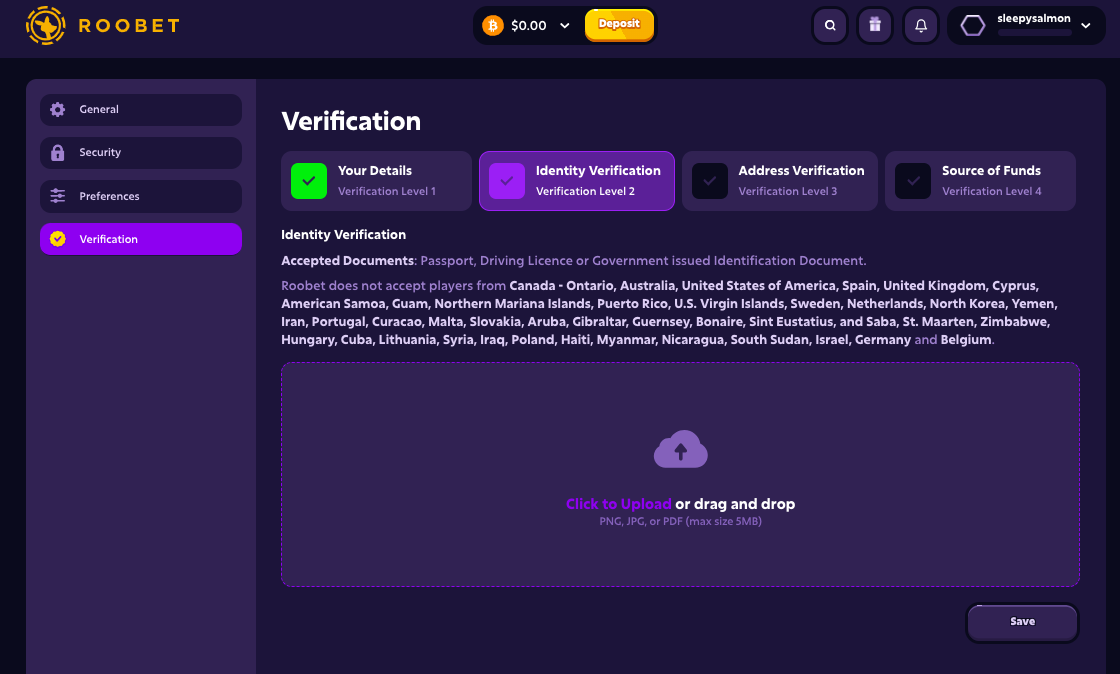Click the cloud upload icon

click(681, 449)
